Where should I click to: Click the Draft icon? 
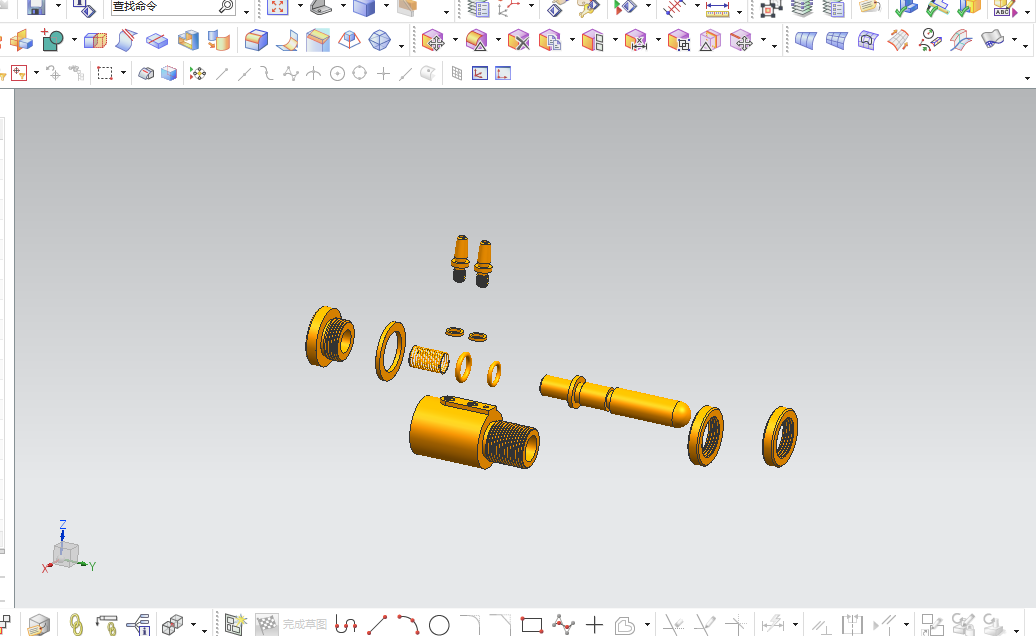pos(349,41)
